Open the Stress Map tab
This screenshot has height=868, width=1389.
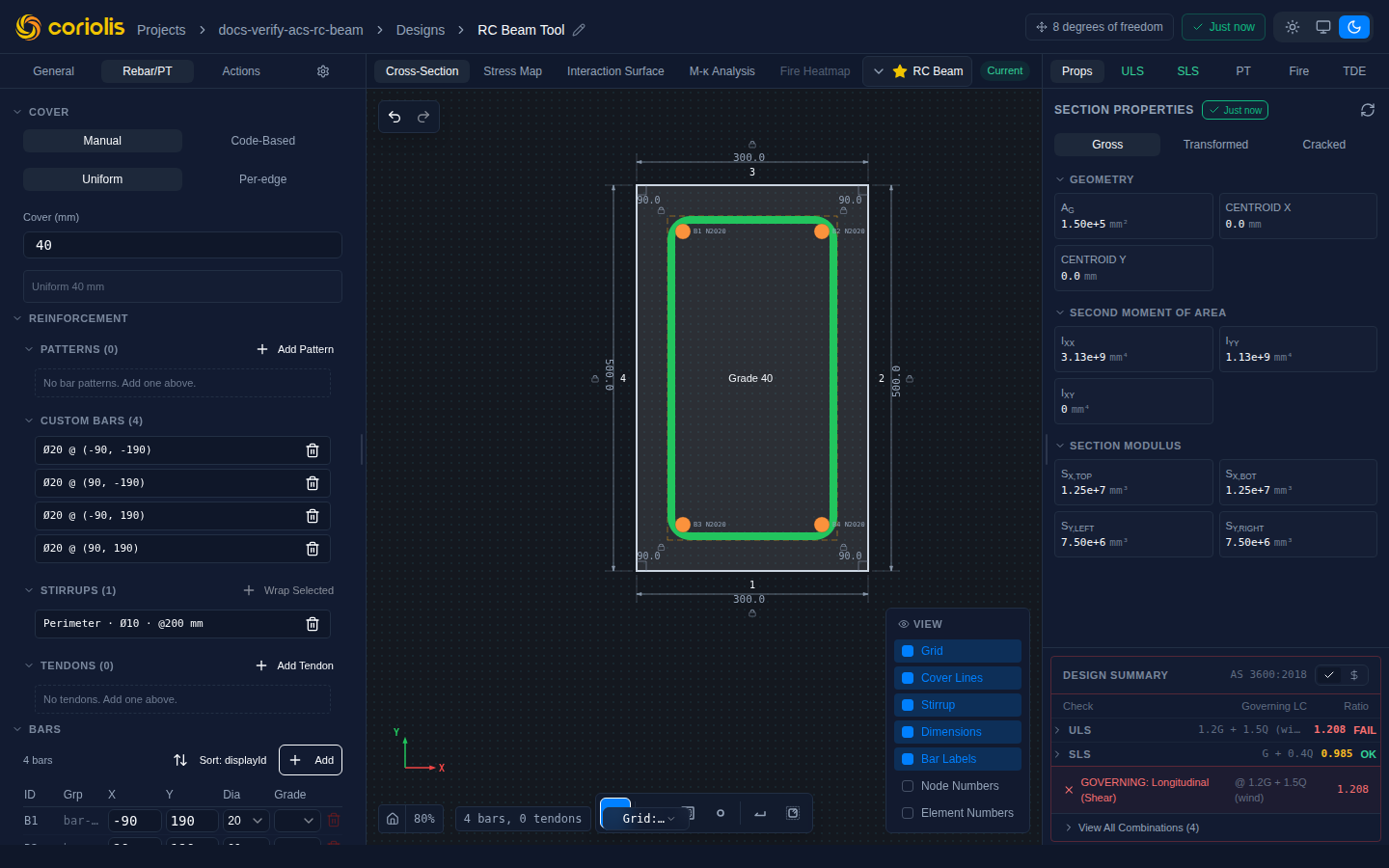[512, 71]
